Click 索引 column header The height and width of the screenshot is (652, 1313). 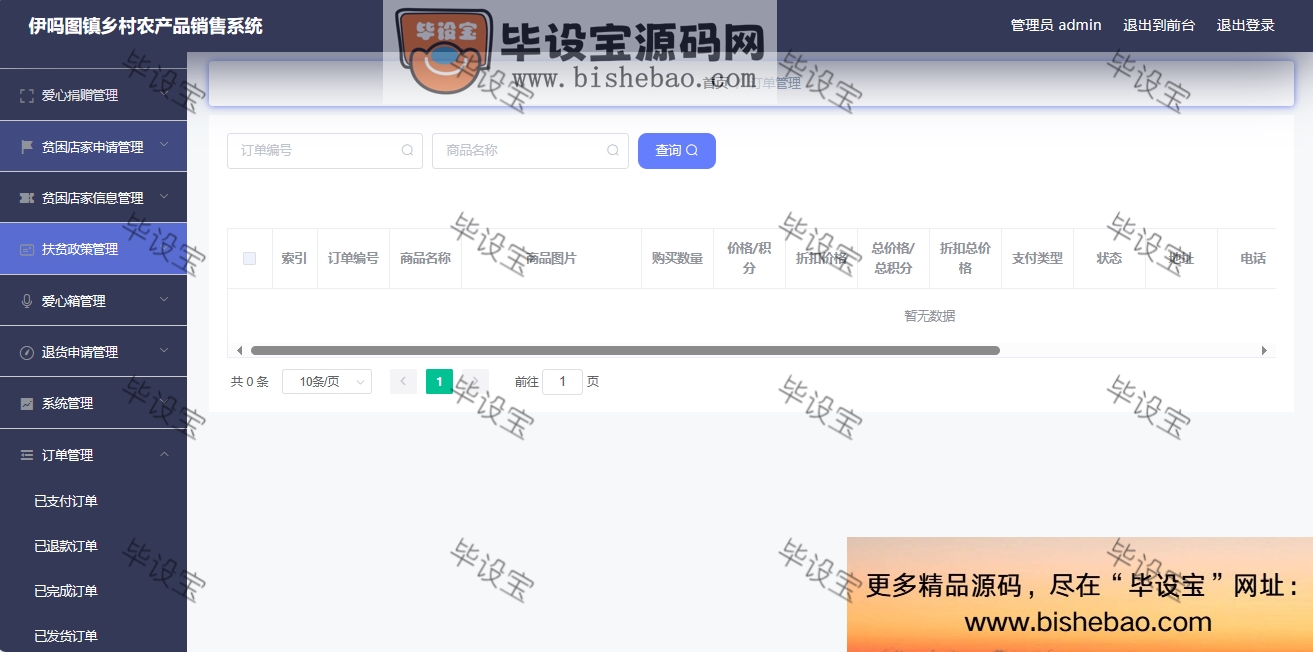[x=294, y=258]
